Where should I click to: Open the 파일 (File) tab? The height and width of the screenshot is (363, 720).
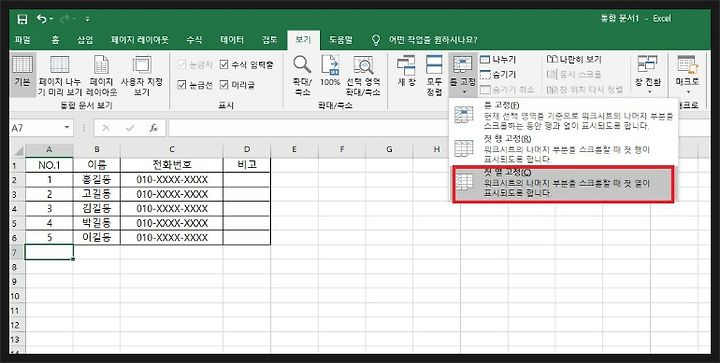22,40
